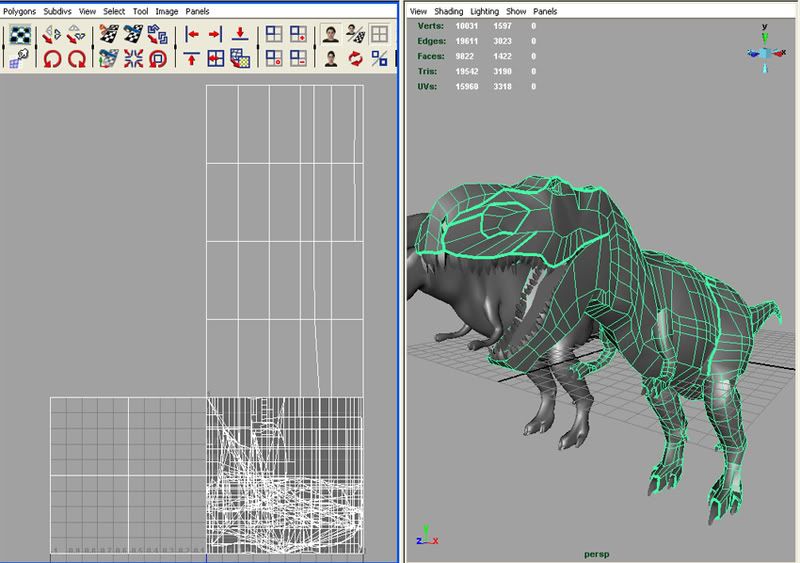This screenshot has width=800, height=563.
Task: Click the align UVs downward arrow icon
Action: tap(240, 35)
